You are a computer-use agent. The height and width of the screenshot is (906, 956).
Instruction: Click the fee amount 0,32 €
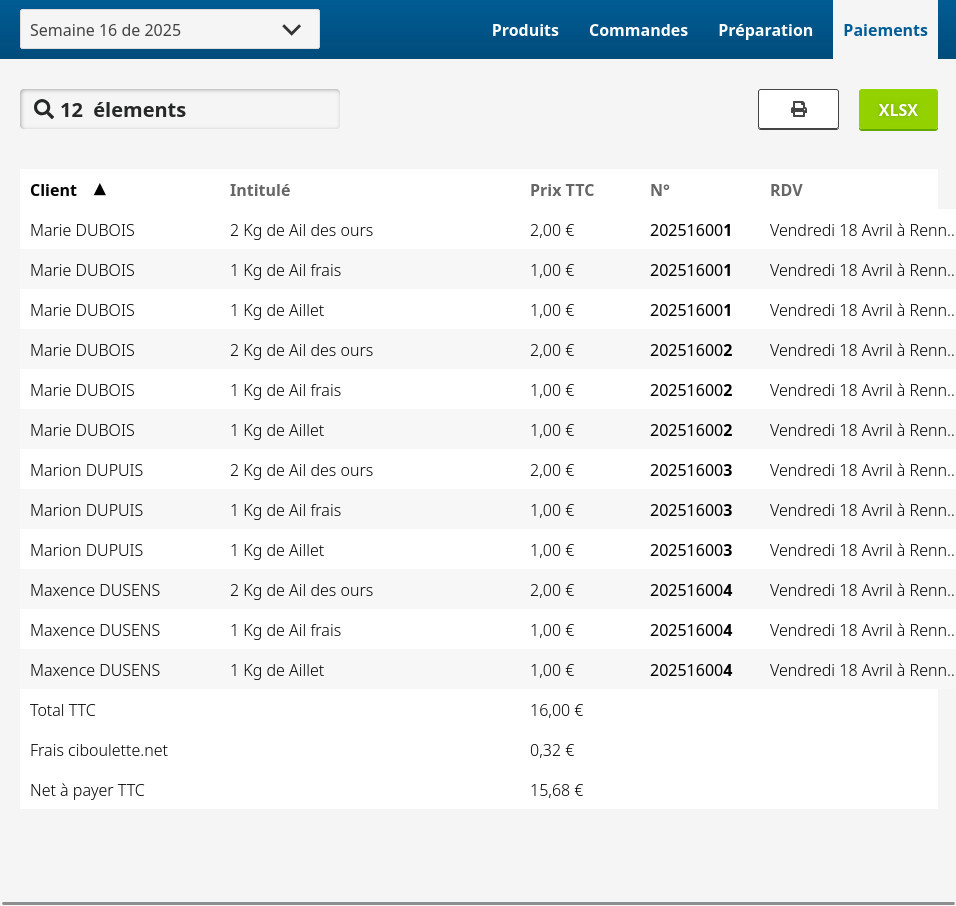coord(552,751)
